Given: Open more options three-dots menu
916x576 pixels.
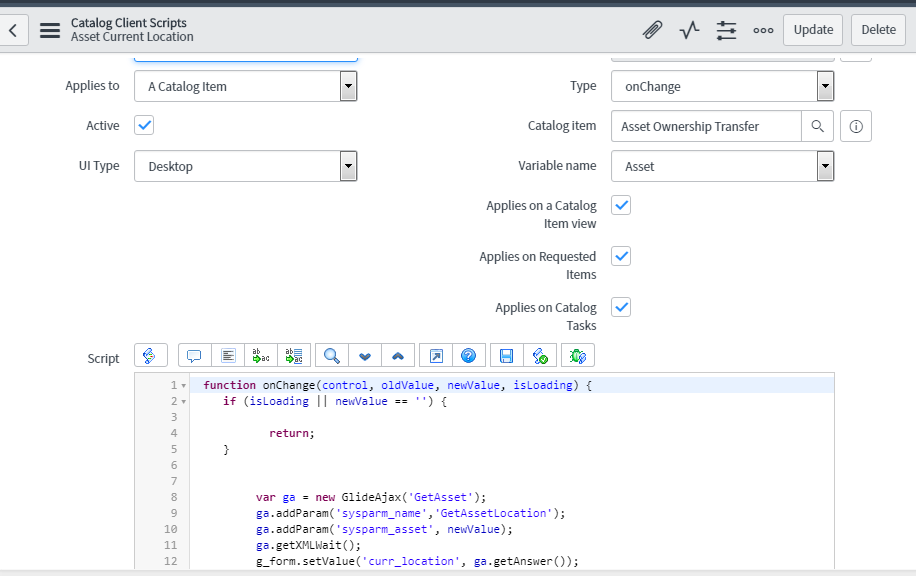Looking at the screenshot, I should tap(763, 30).
